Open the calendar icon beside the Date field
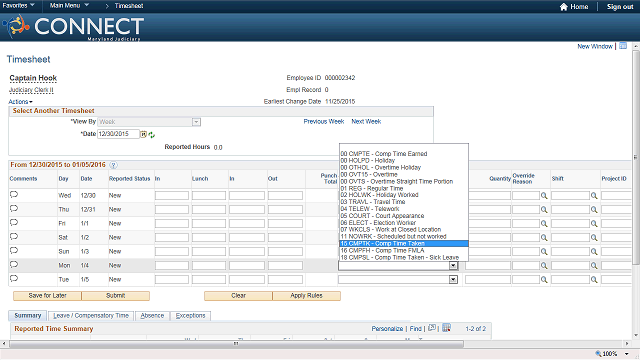 tap(144, 134)
